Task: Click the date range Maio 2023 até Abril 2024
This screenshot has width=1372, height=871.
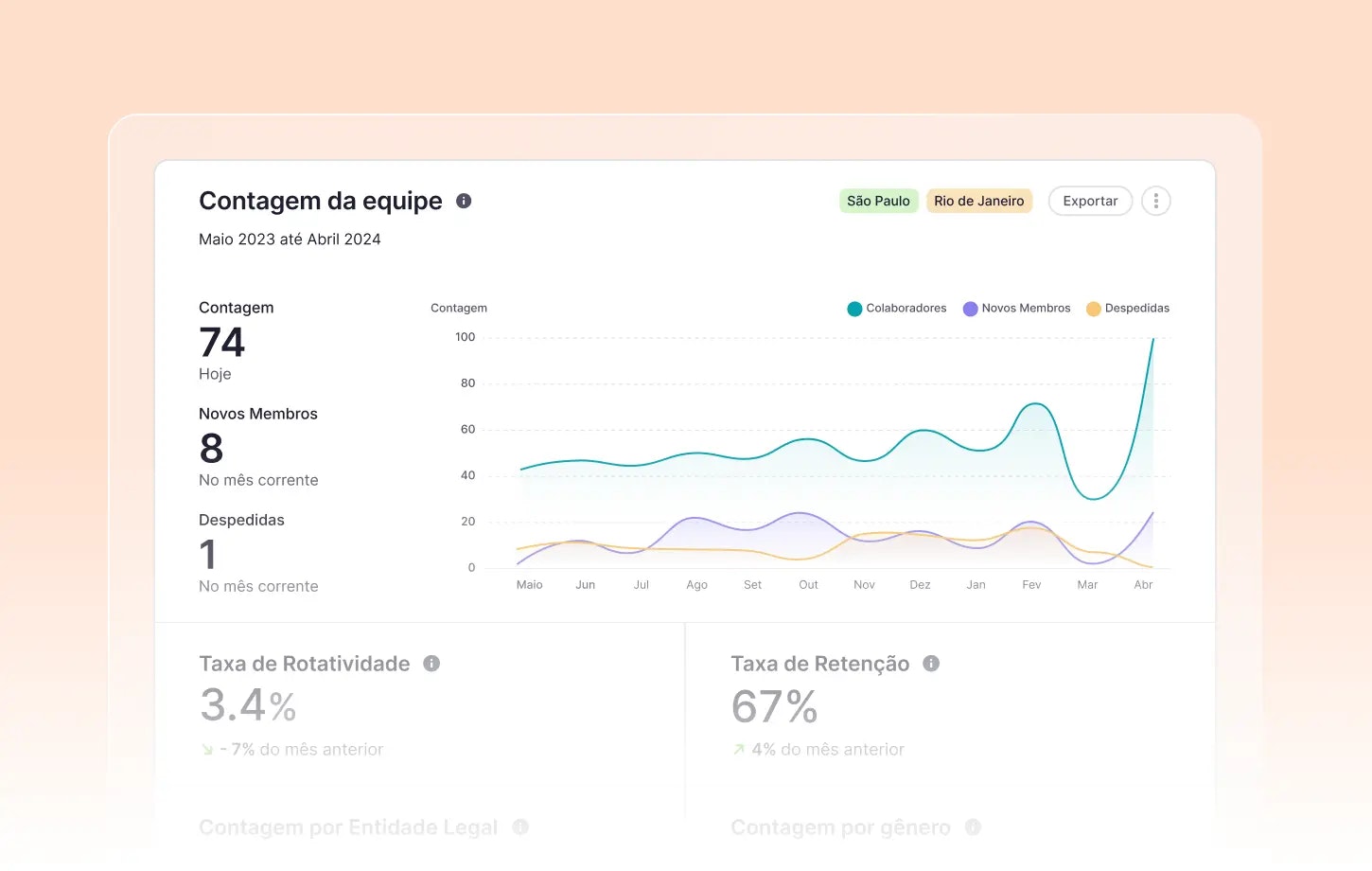Action: coord(290,240)
